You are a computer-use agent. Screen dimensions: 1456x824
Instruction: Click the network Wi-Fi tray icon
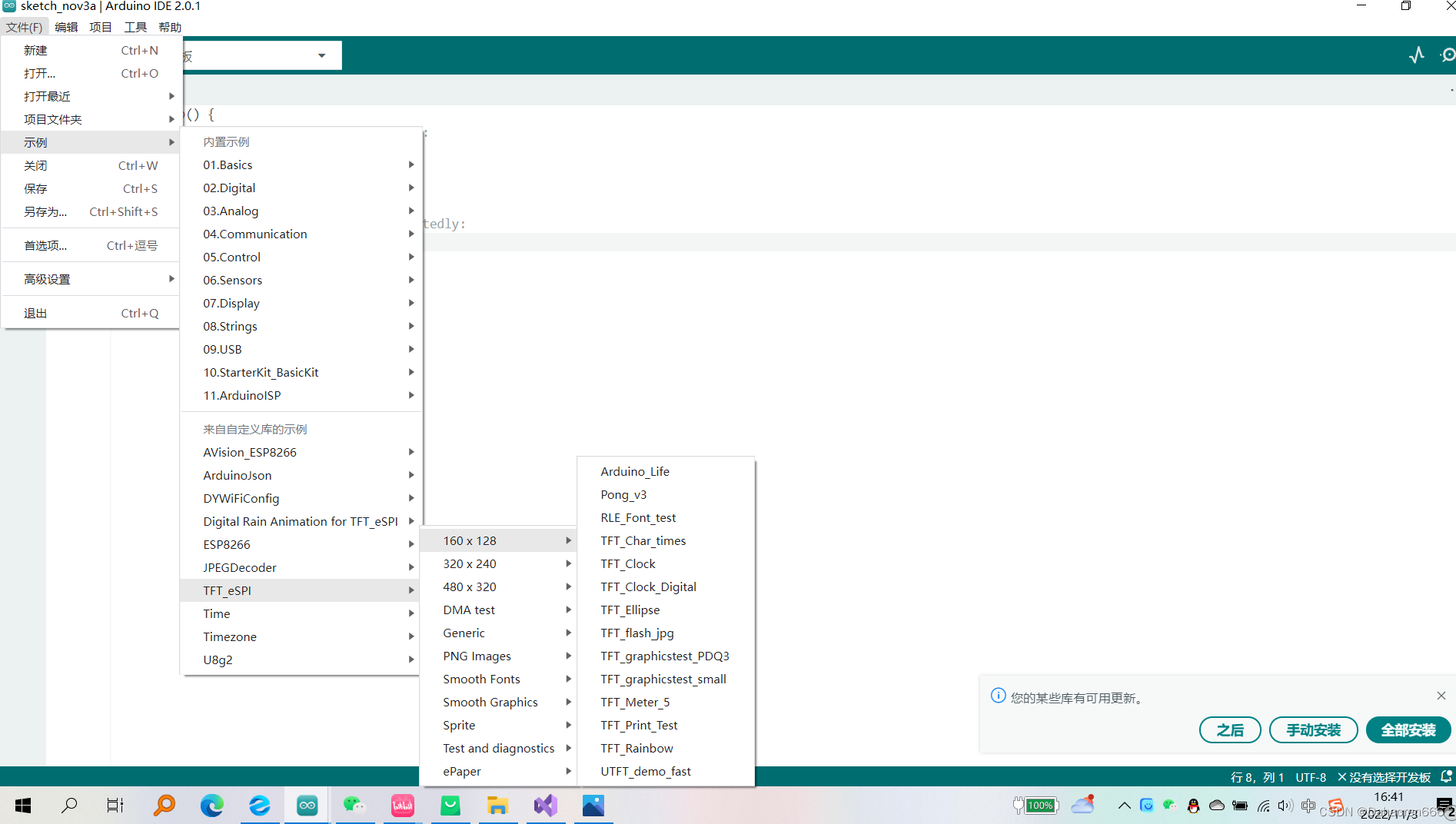click(x=1263, y=806)
